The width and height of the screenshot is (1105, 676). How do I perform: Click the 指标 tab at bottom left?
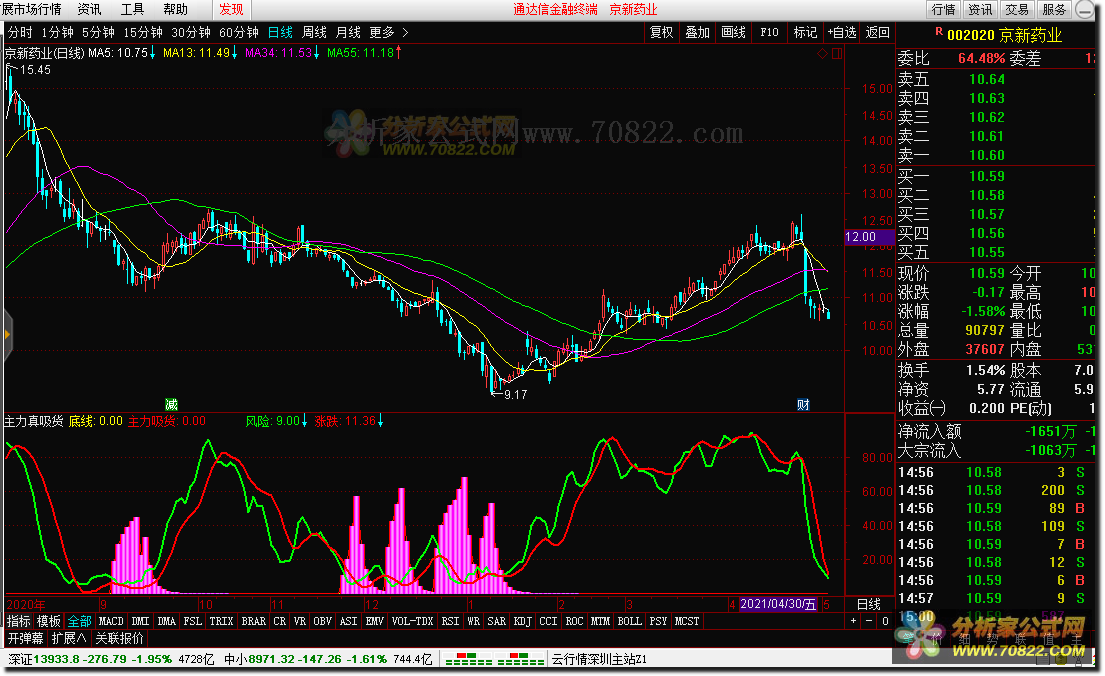point(19,621)
